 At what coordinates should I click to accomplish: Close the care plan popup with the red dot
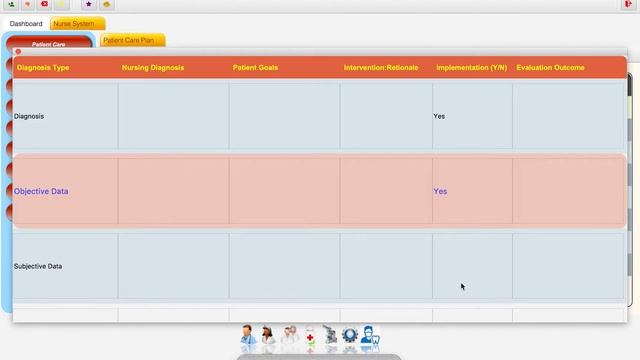(x=18, y=51)
